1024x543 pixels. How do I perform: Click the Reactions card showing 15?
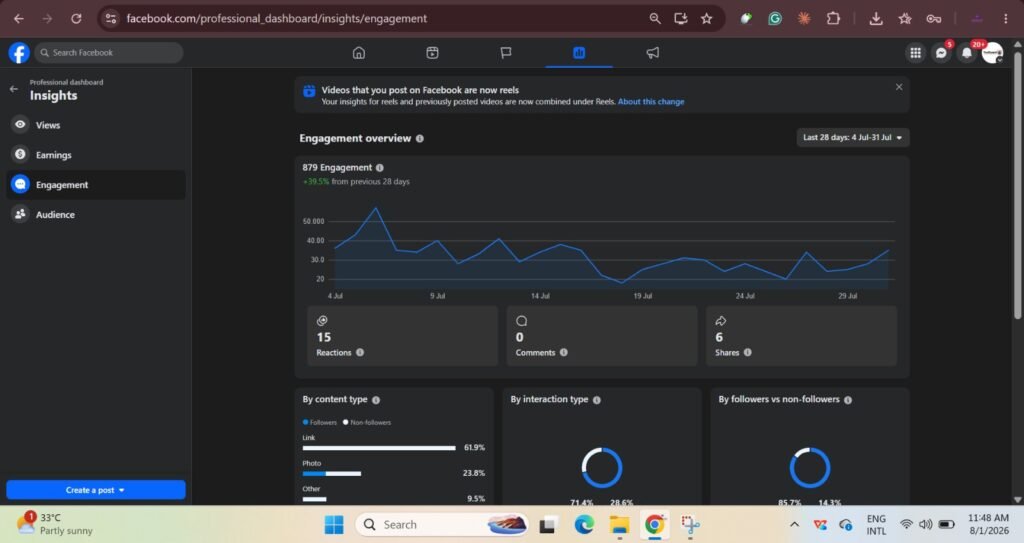tap(402, 337)
